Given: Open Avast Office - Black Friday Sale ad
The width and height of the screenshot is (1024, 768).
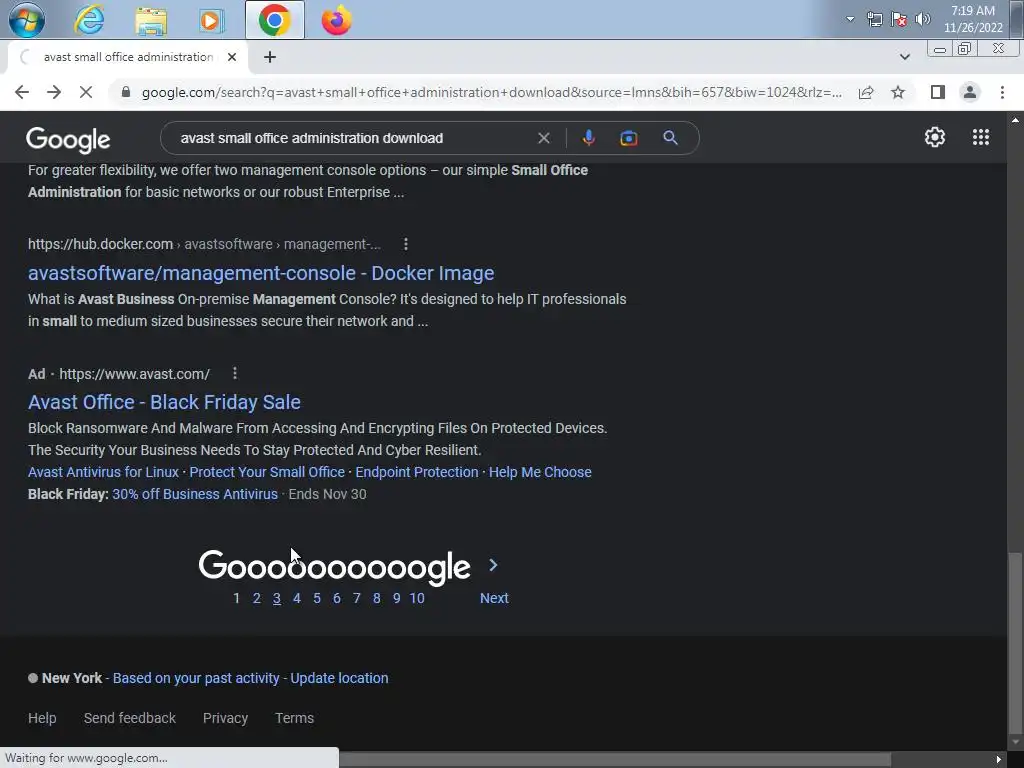Looking at the screenshot, I should (x=165, y=402).
